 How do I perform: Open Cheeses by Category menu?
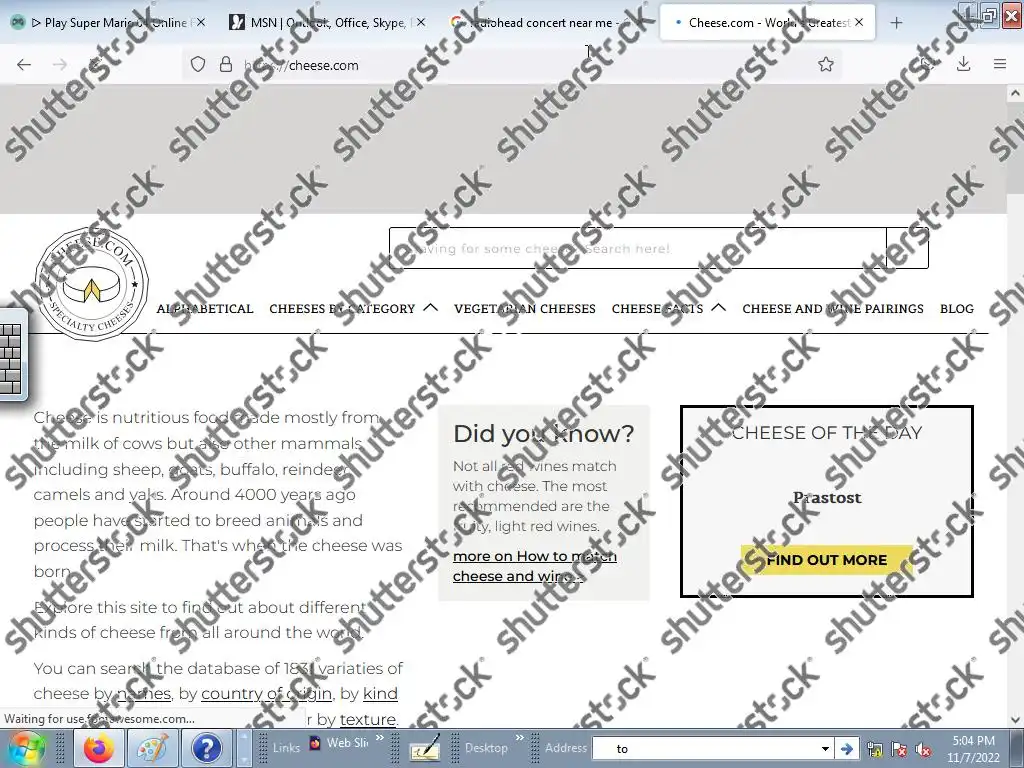coord(342,309)
